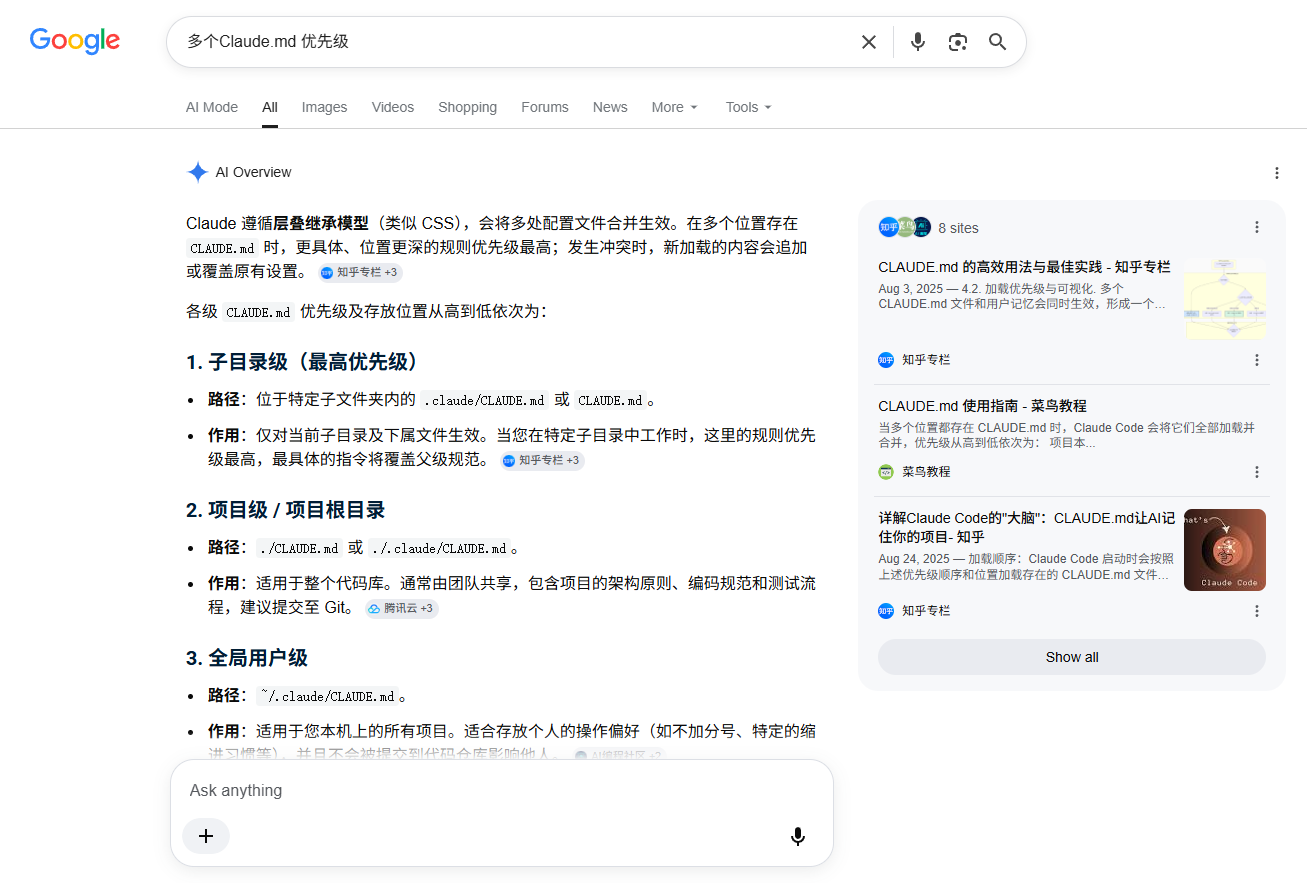Switch to News tab
Image resolution: width=1307 pixels, height=883 pixels.
(x=610, y=107)
